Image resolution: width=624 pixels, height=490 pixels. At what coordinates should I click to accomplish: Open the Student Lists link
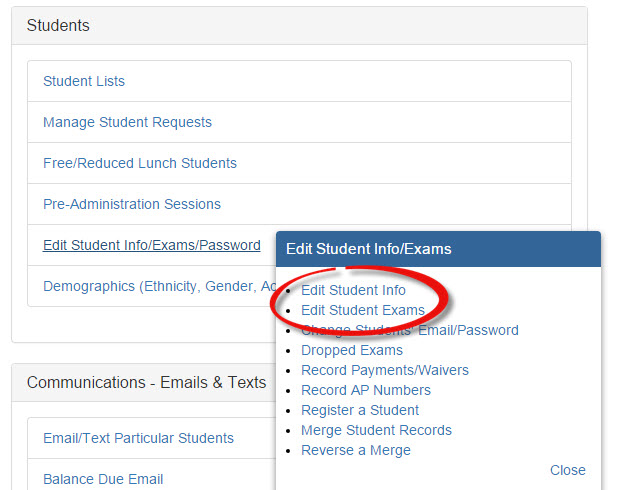(x=84, y=81)
